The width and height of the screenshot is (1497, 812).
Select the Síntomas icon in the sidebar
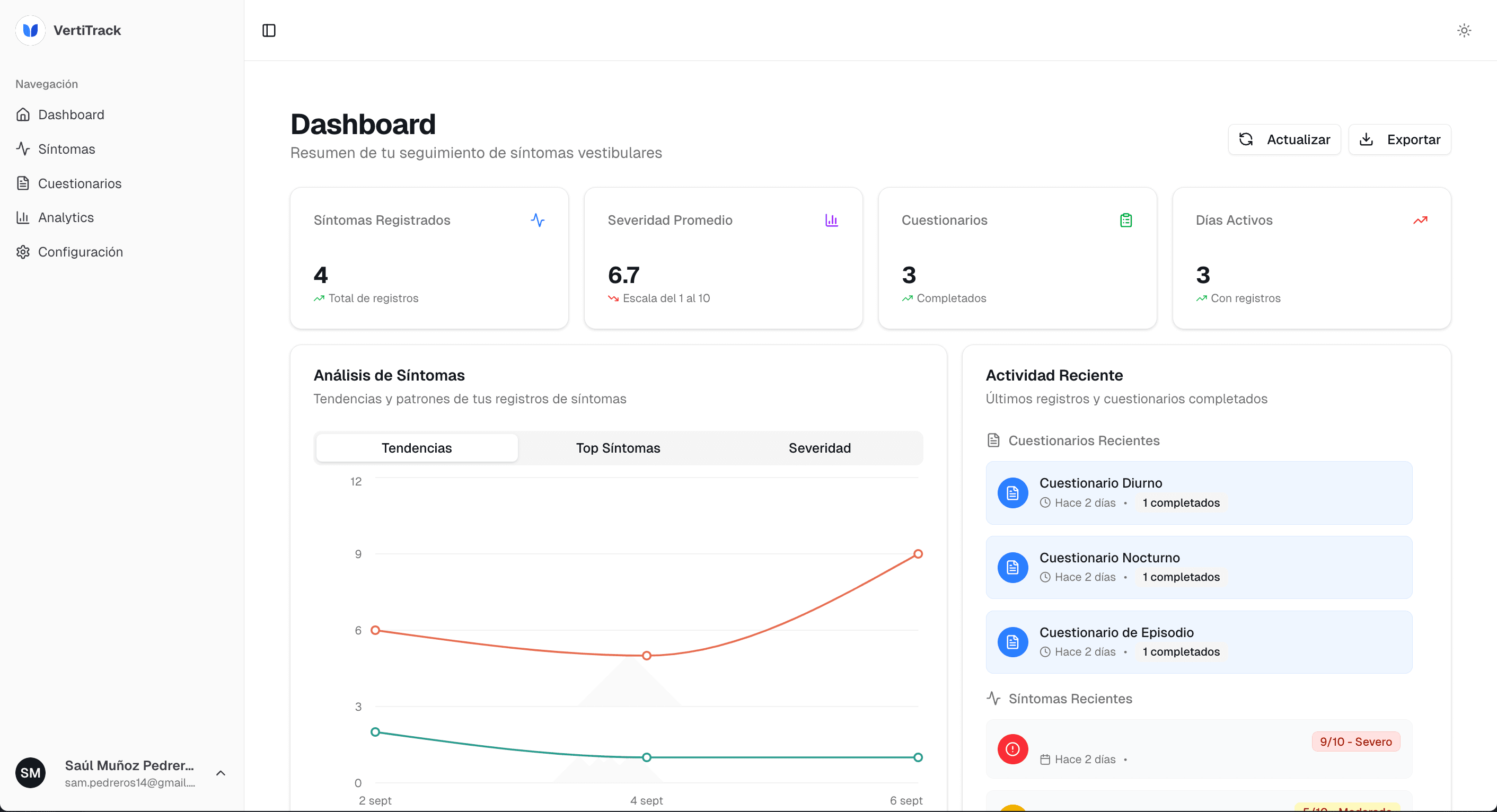click(x=23, y=148)
